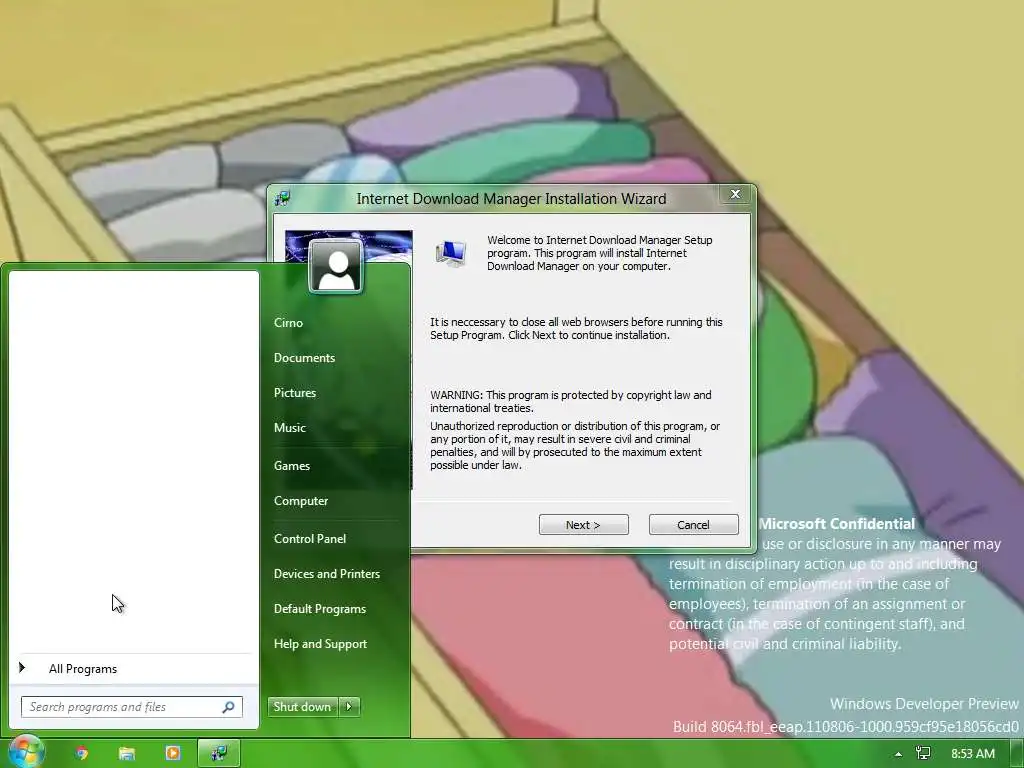Open the Cirno user folder
The image size is (1024, 768).
(x=288, y=323)
